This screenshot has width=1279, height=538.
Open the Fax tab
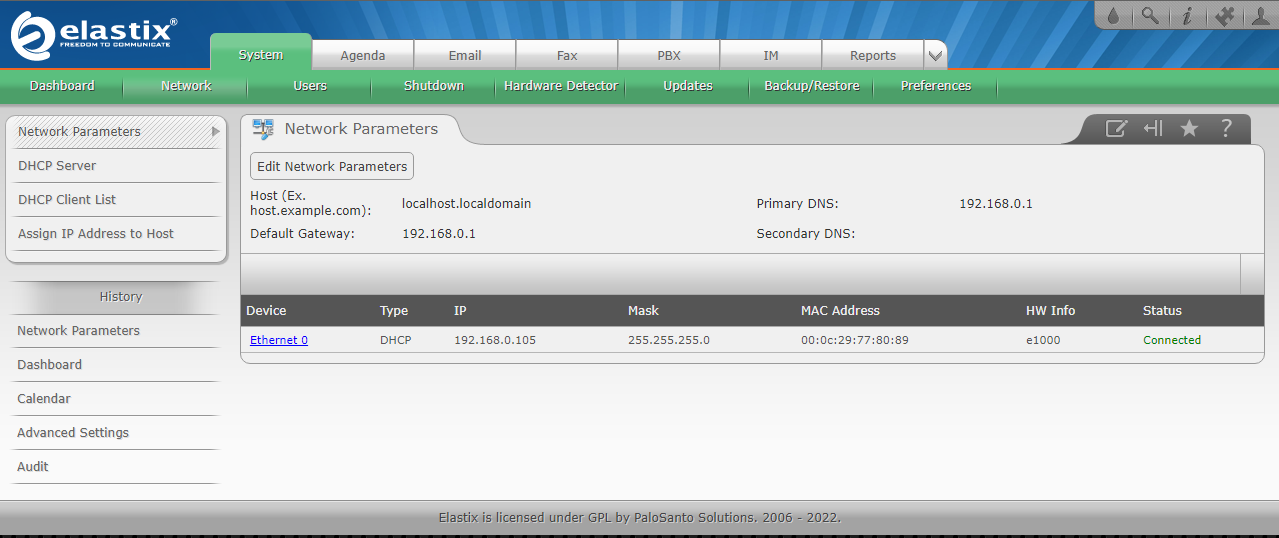(567, 55)
